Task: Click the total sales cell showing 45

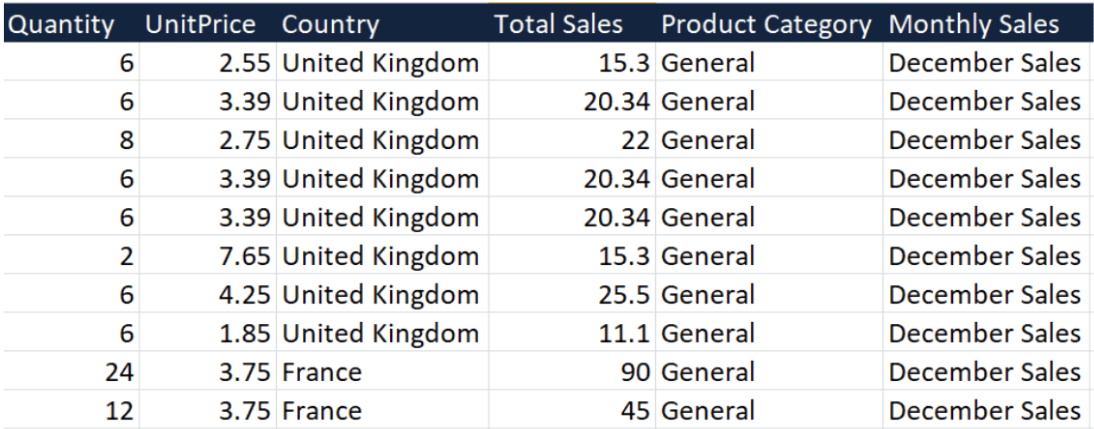Action: (x=635, y=410)
